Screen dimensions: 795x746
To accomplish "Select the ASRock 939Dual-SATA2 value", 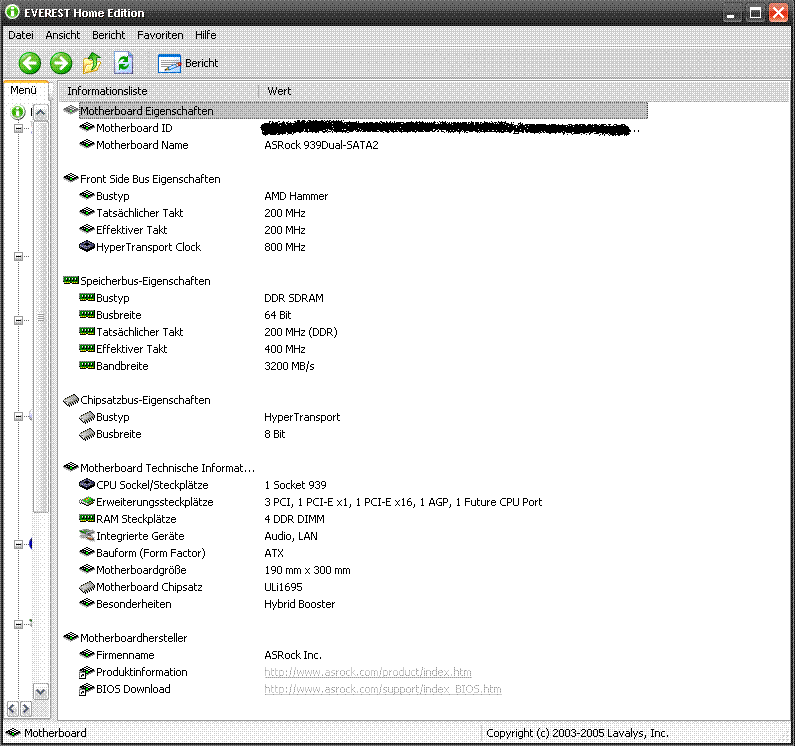I will (x=321, y=145).
